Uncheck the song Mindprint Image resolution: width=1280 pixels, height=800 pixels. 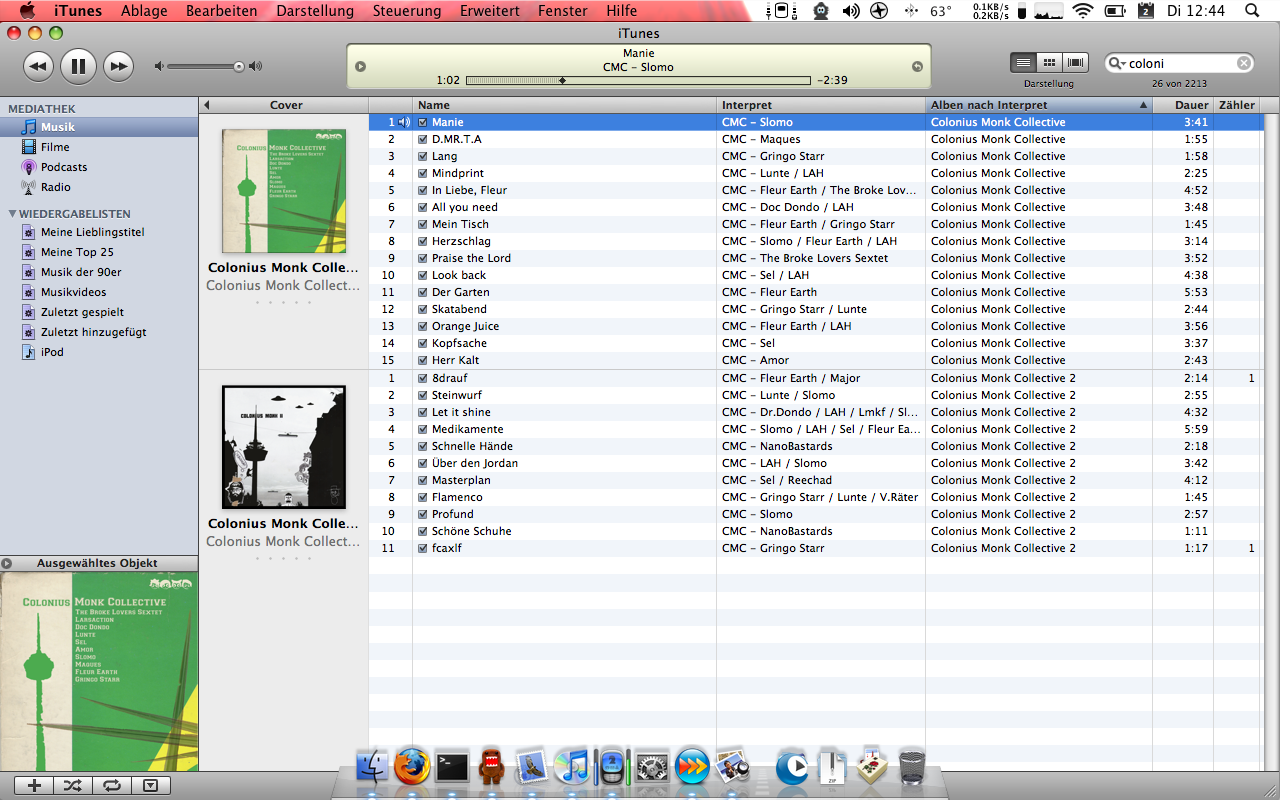(422, 173)
